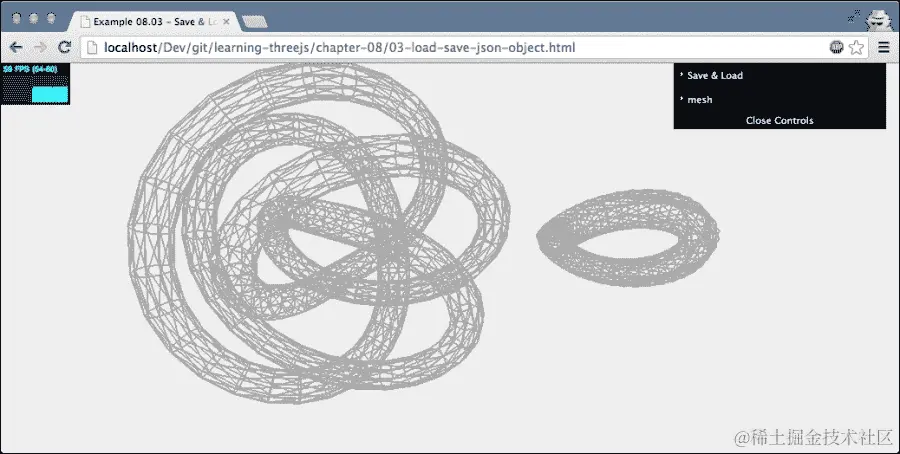Screen dimensions: 900x454
Task: Click the page icon in the address bar
Action: (92, 48)
